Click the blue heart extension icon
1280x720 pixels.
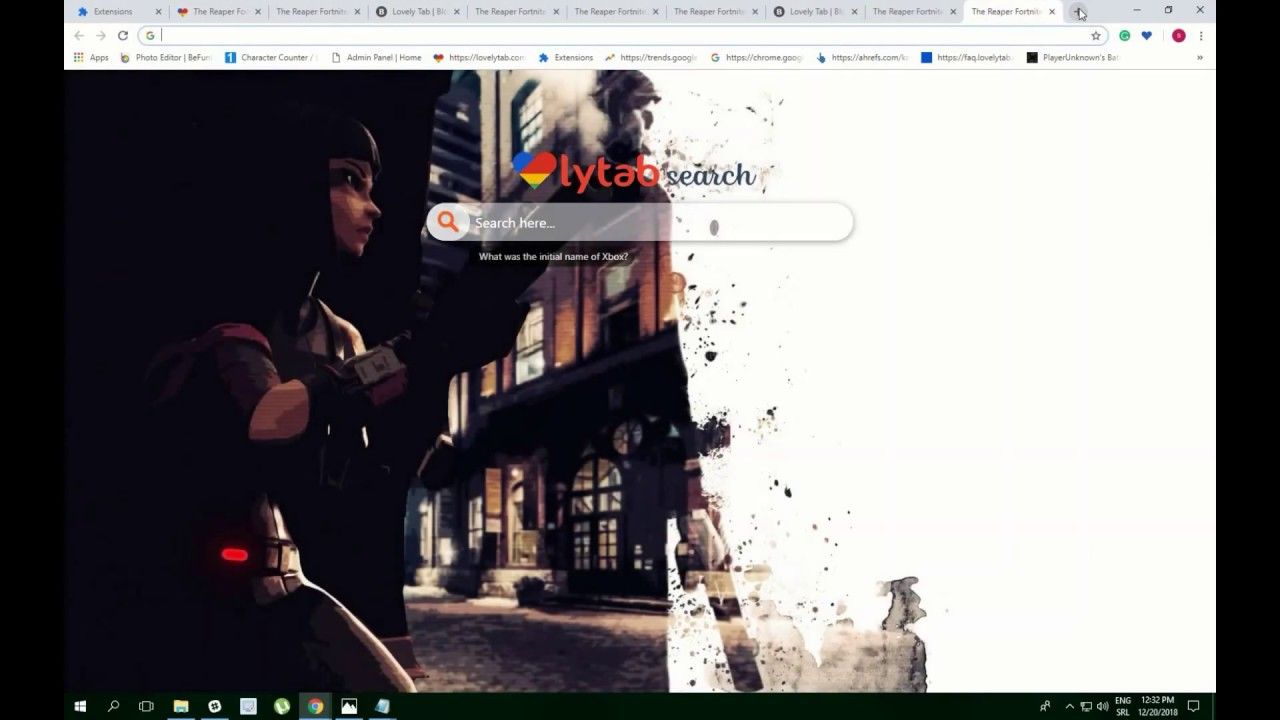click(1147, 36)
